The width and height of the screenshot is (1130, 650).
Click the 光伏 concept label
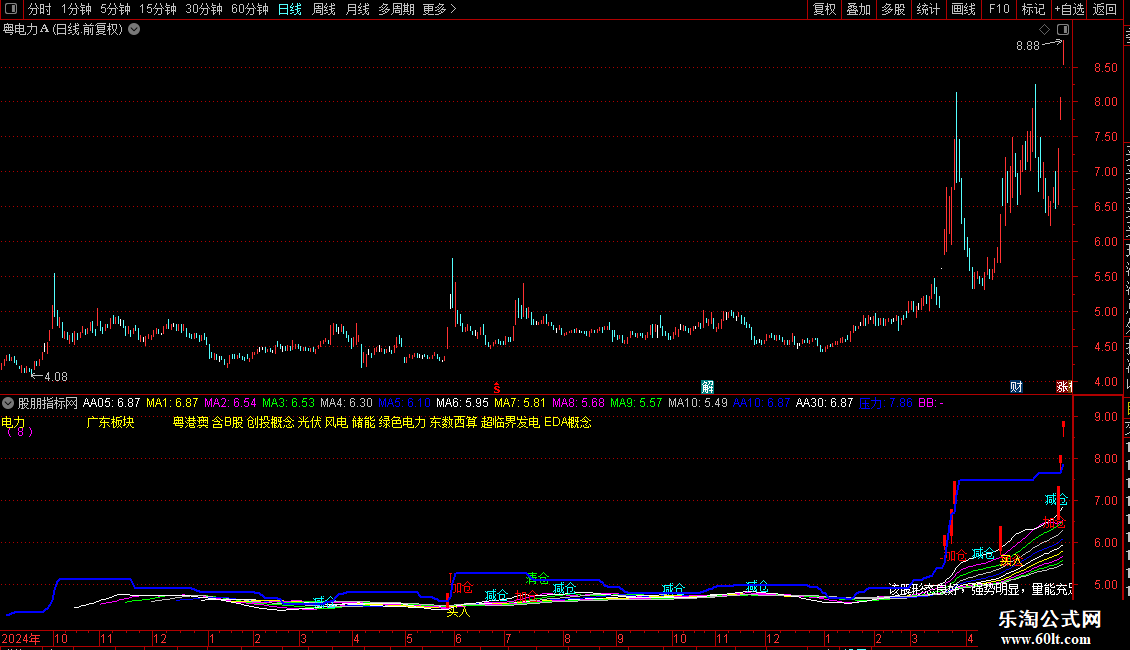coord(309,422)
